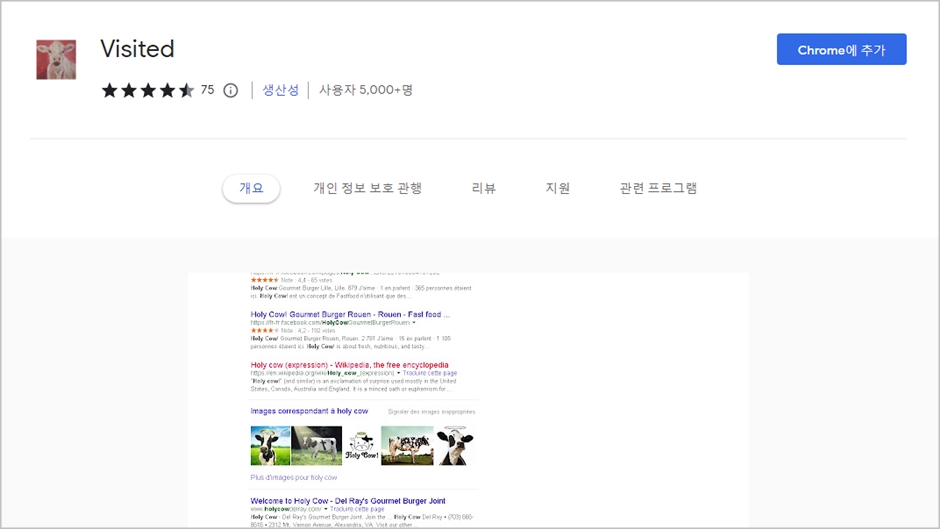Click the Holy Cow! cartoon thumbnail
Image resolution: width=940 pixels, height=529 pixels.
[x=361, y=446]
